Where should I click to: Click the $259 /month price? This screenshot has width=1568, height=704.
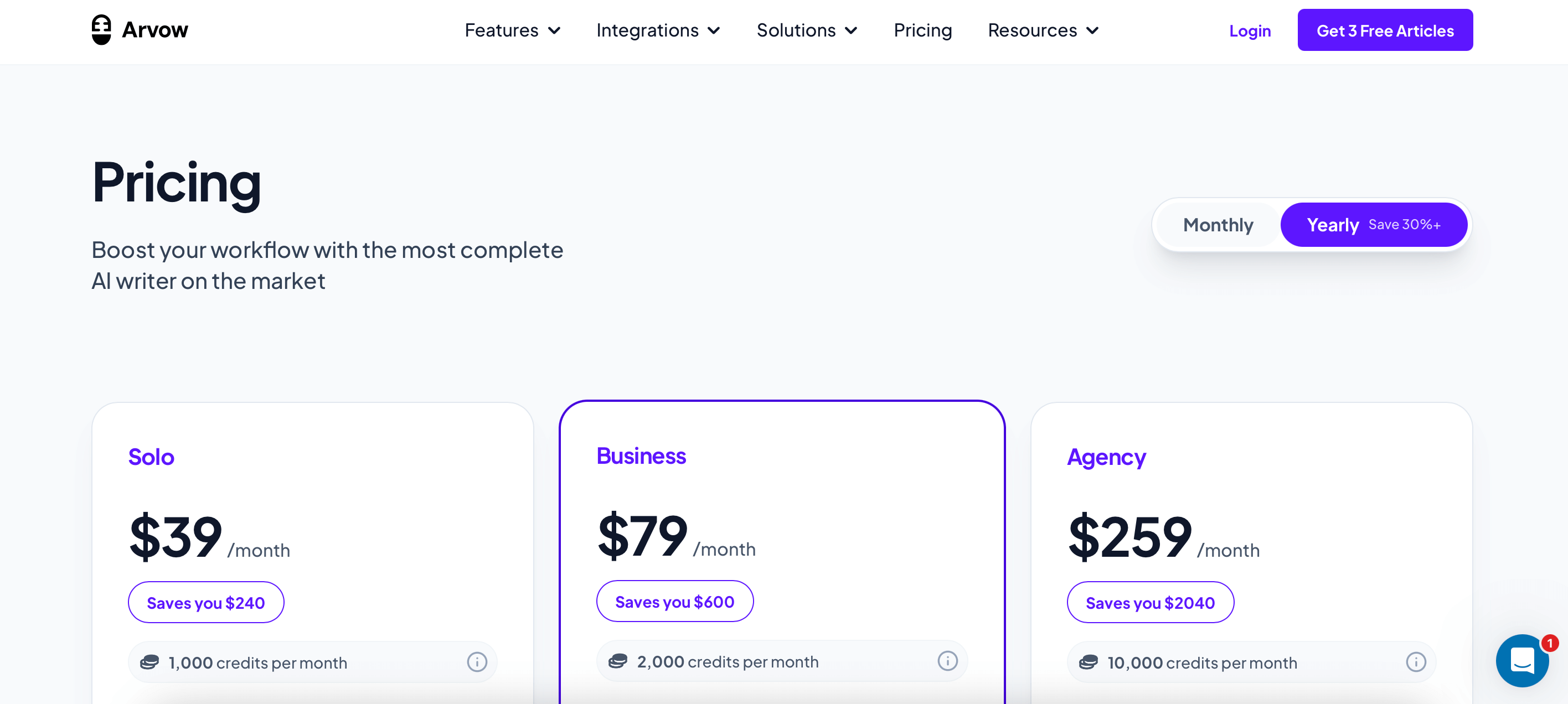(1164, 537)
